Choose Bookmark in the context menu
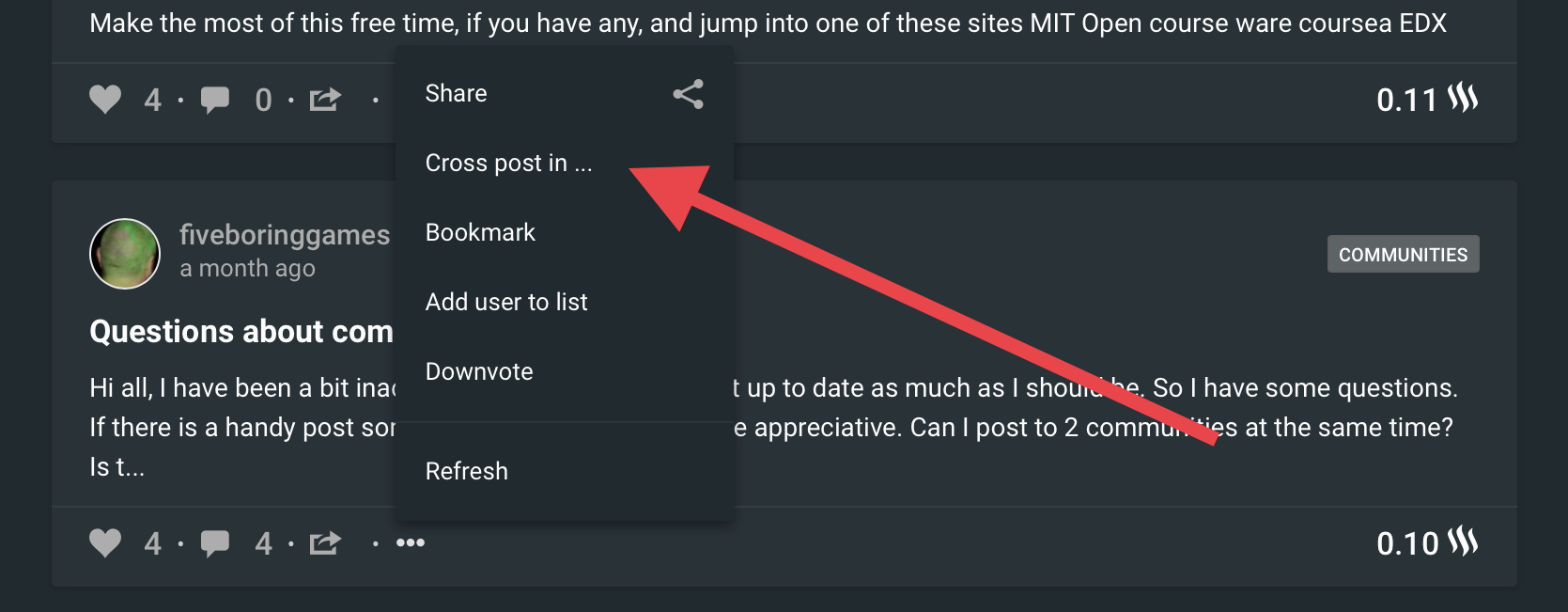This screenshot has width=1568, height=612. coord(480,233)
